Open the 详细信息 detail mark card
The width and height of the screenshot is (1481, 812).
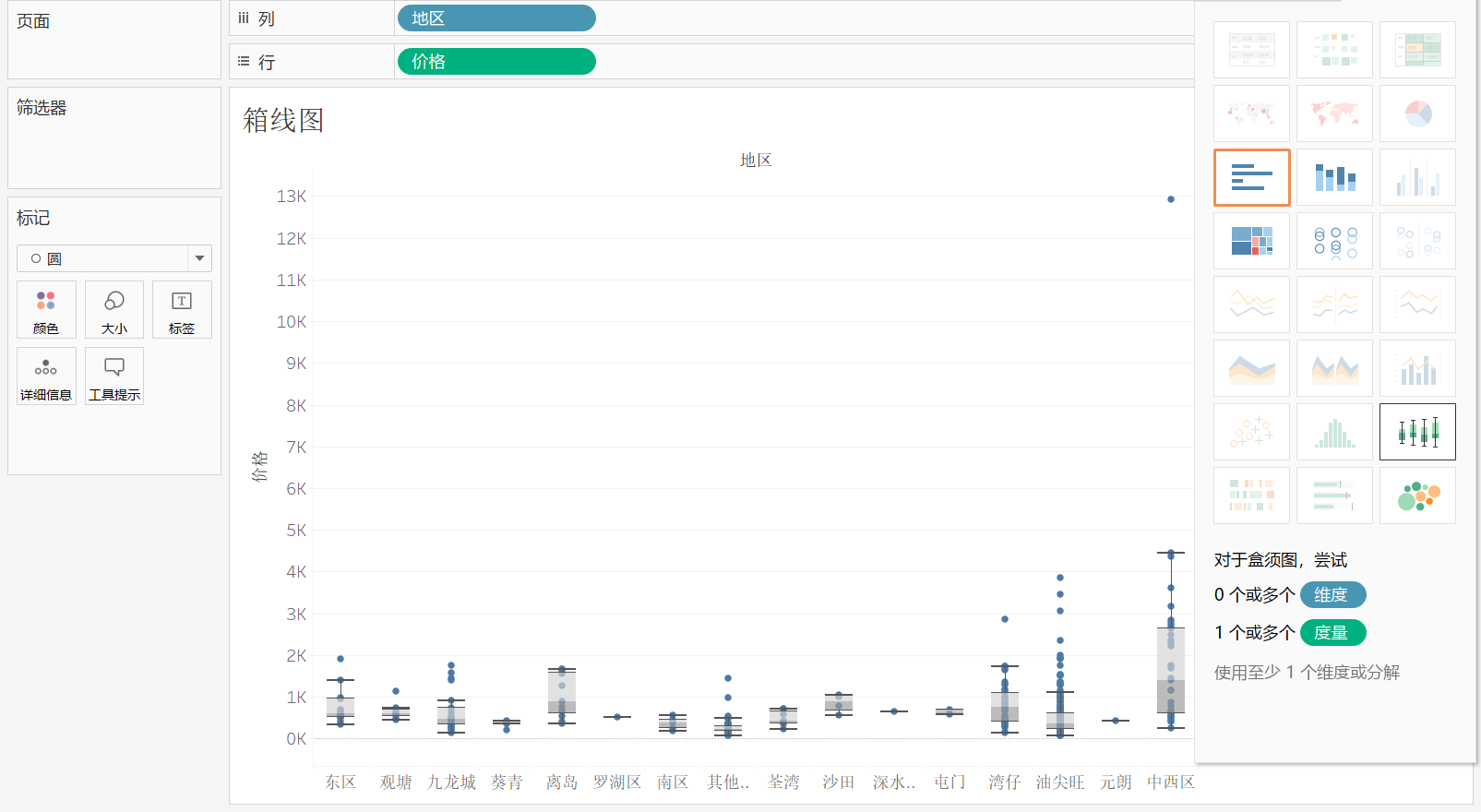point(46,376)
